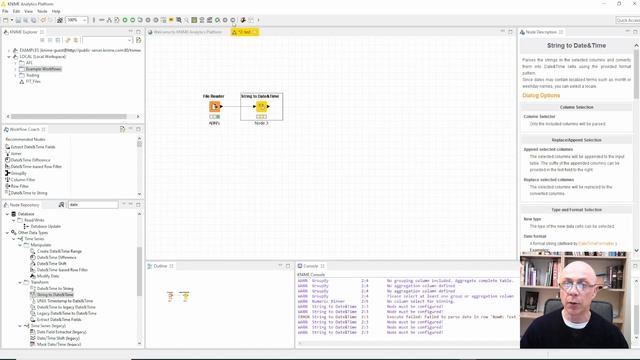This screenshot has width=640, height=360.
Task: Click the Quick Access field
Action: coord(627,20)
